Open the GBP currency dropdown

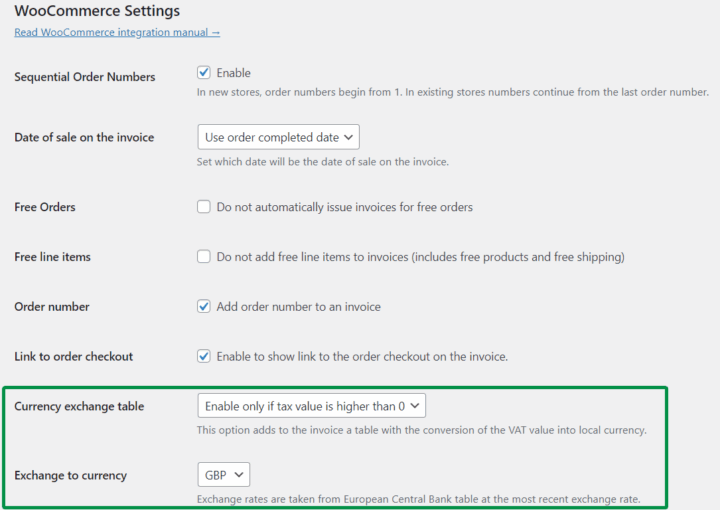click(224, 474)
